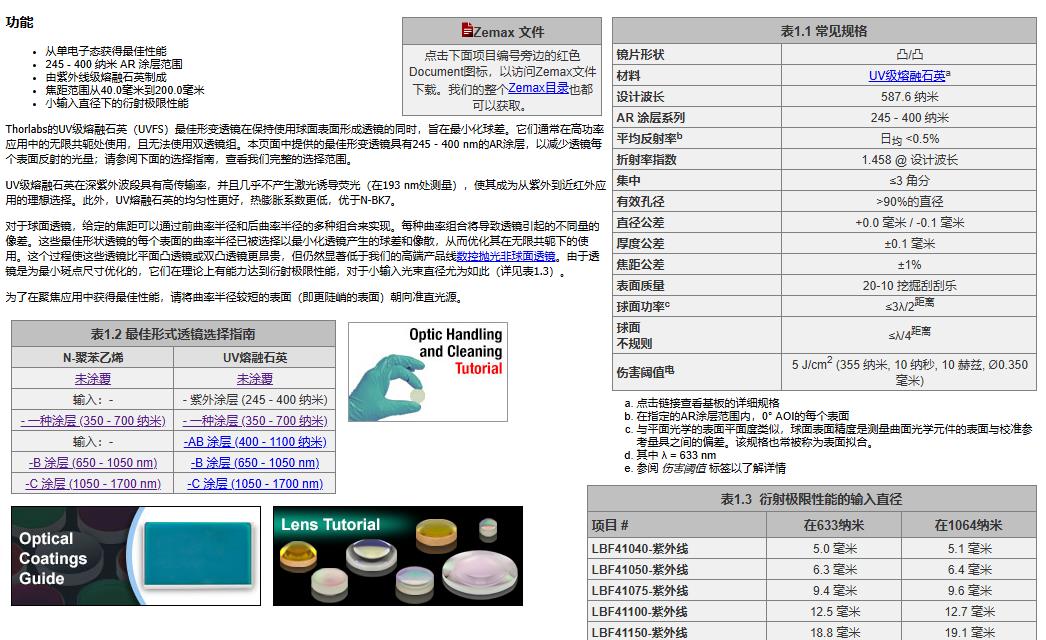The image size is (1046, 640).
Task: Open the Zemax目录 link
Action: pos(538,88)
